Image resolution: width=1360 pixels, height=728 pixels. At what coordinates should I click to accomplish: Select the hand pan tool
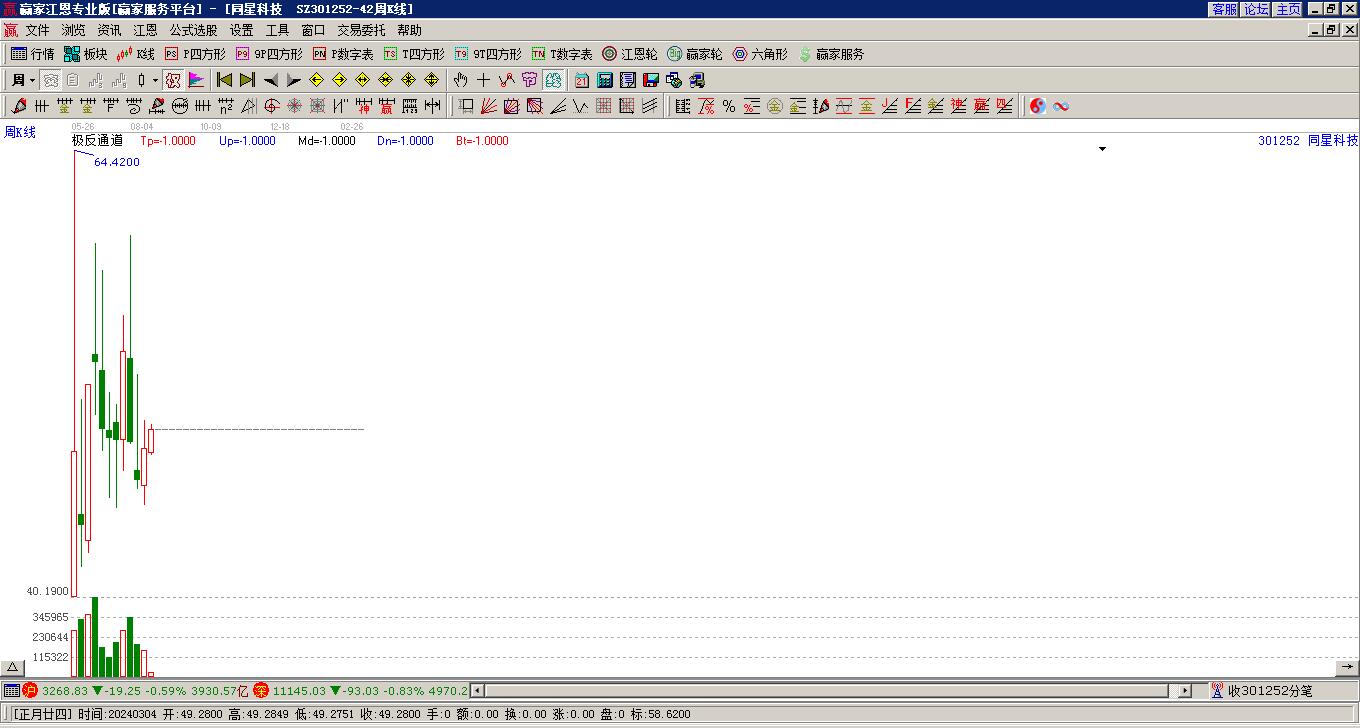click(x=460, y=80)
